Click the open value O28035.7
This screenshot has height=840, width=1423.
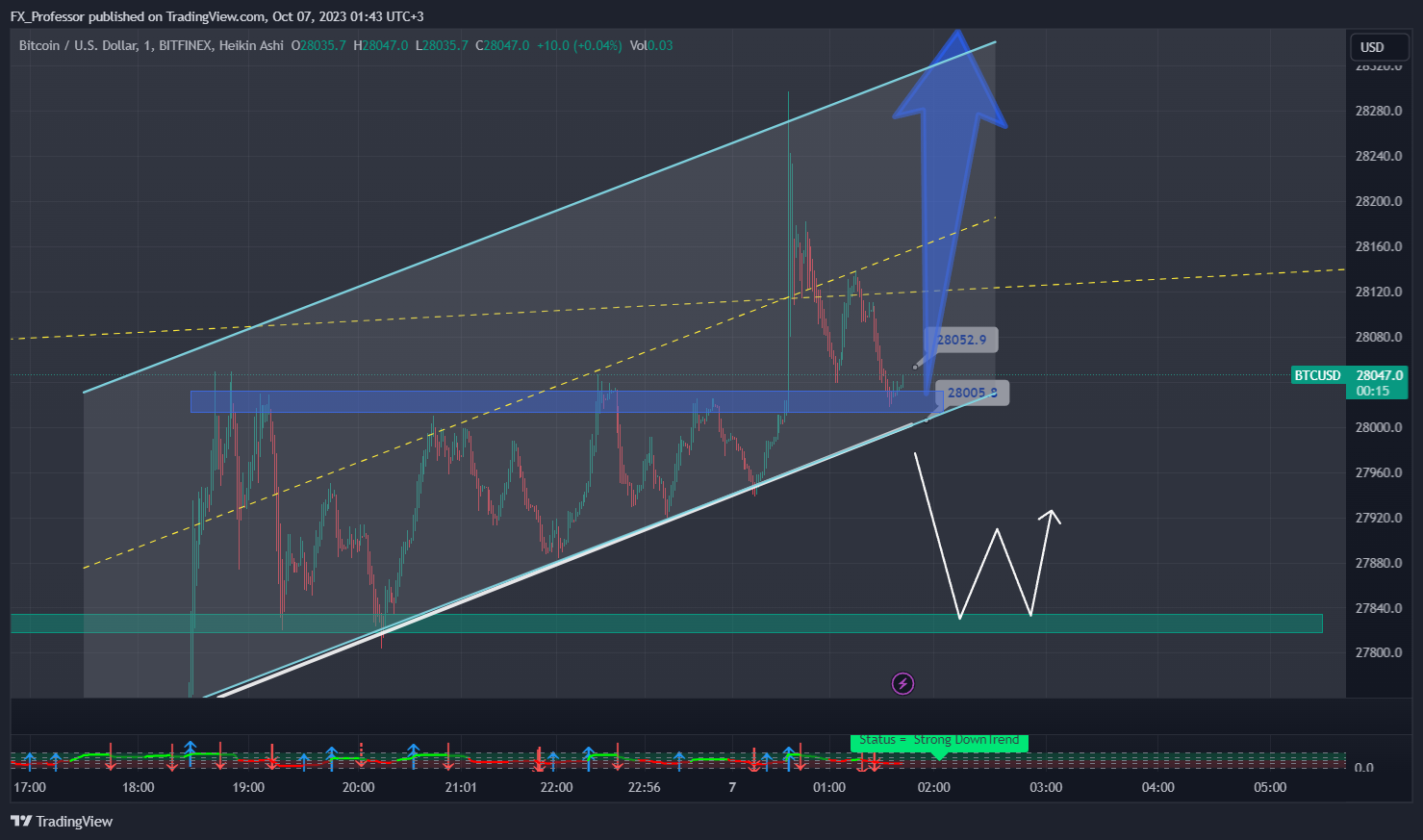tap(318, 45)
